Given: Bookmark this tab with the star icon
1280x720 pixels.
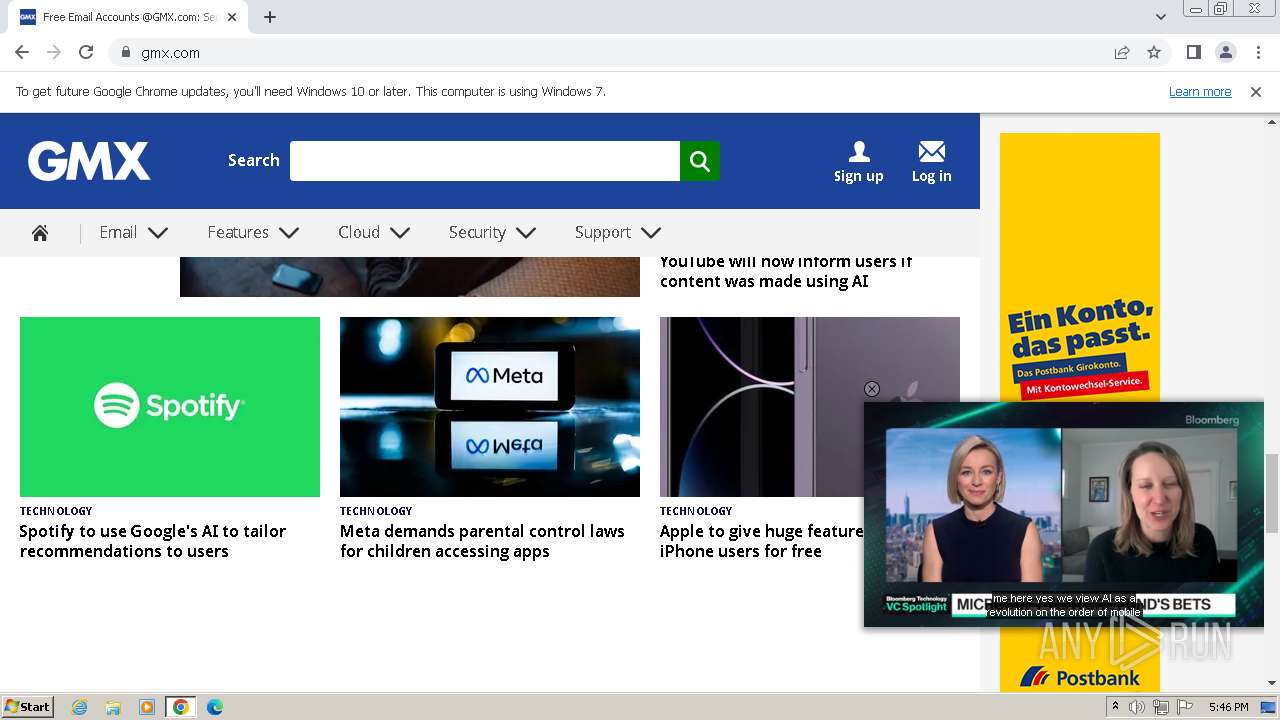Looking at the screenshot, I should [x=1154, y=52].
